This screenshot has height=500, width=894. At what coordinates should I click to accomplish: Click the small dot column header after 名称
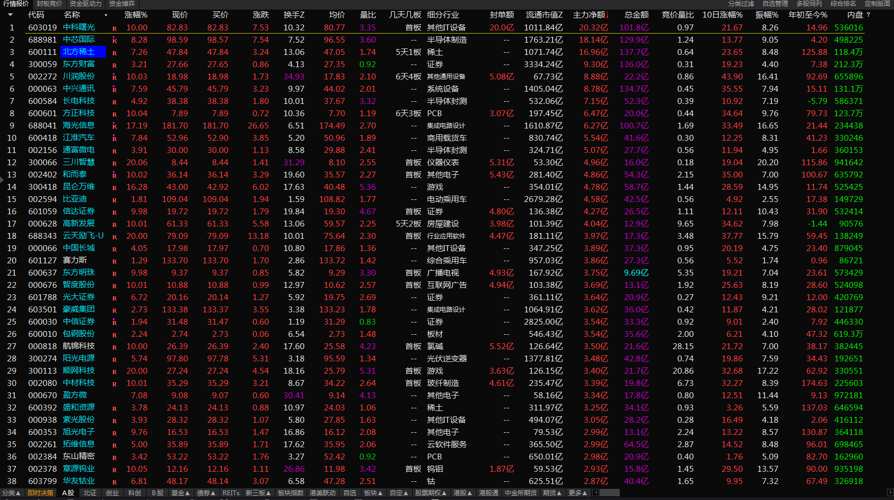tap(105, 15)
